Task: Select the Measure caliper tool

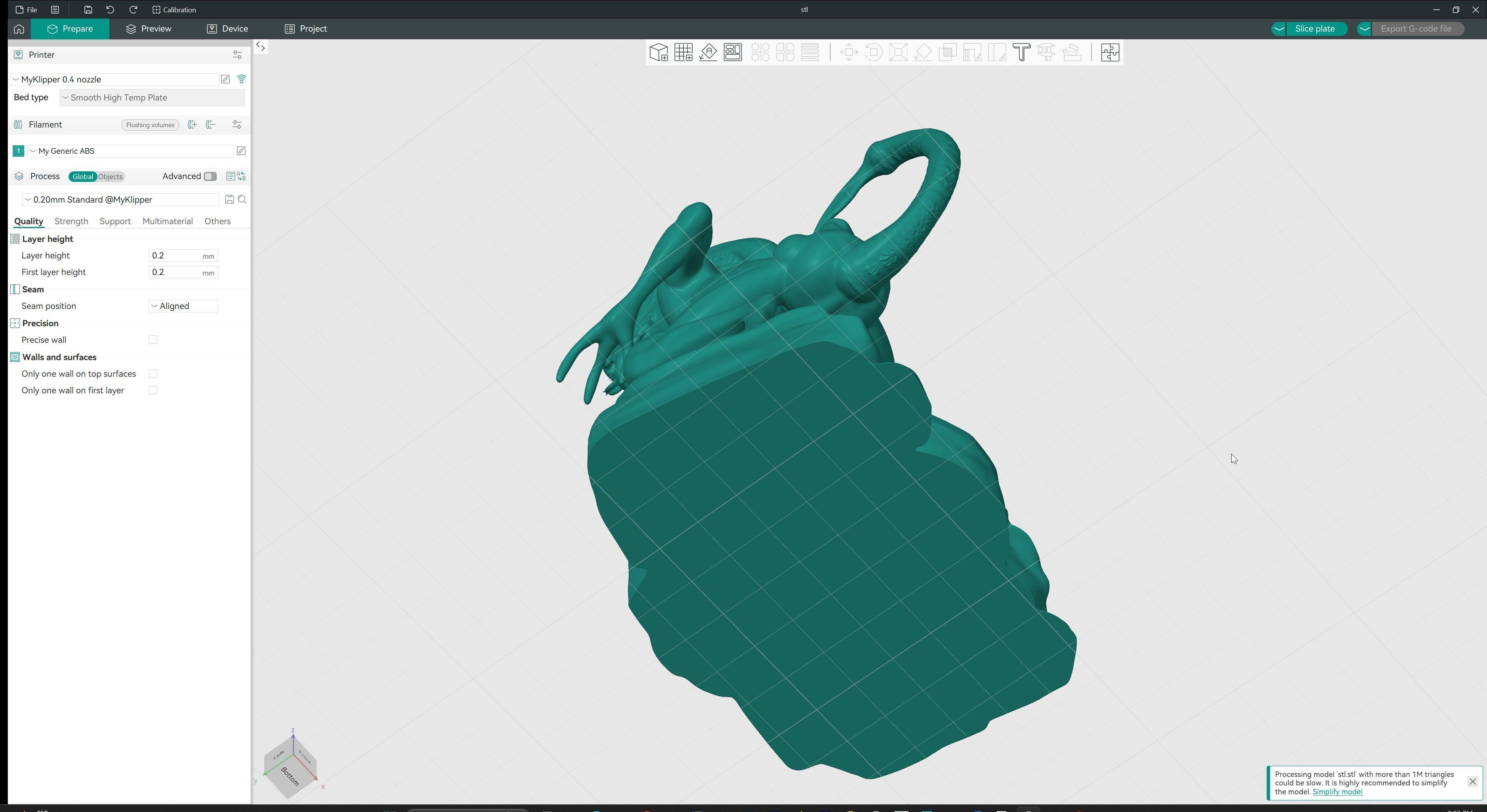Action: click(x=1047, y=52)
